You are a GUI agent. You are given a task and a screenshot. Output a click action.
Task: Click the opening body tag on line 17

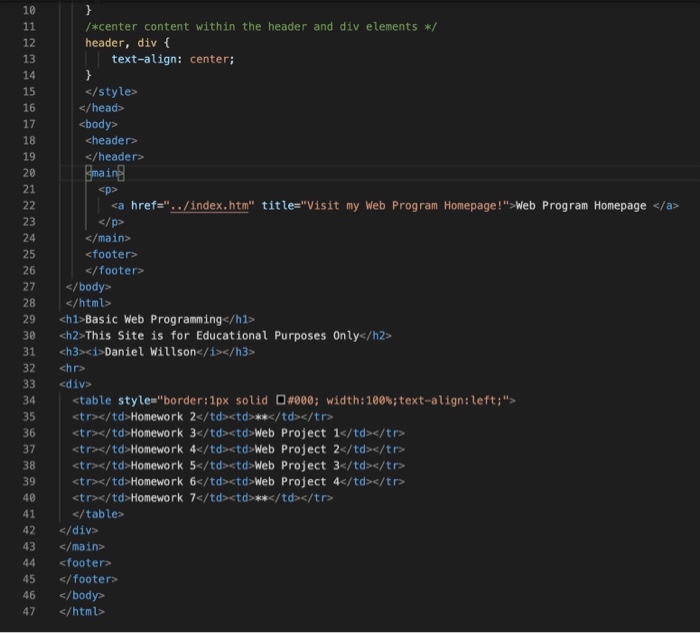click(x=98, y=124)
